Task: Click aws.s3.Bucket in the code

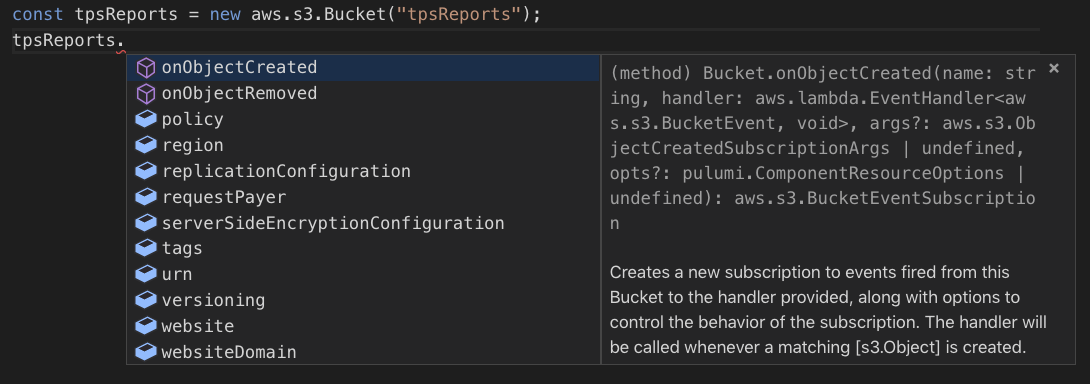Action: click(318, 15)
